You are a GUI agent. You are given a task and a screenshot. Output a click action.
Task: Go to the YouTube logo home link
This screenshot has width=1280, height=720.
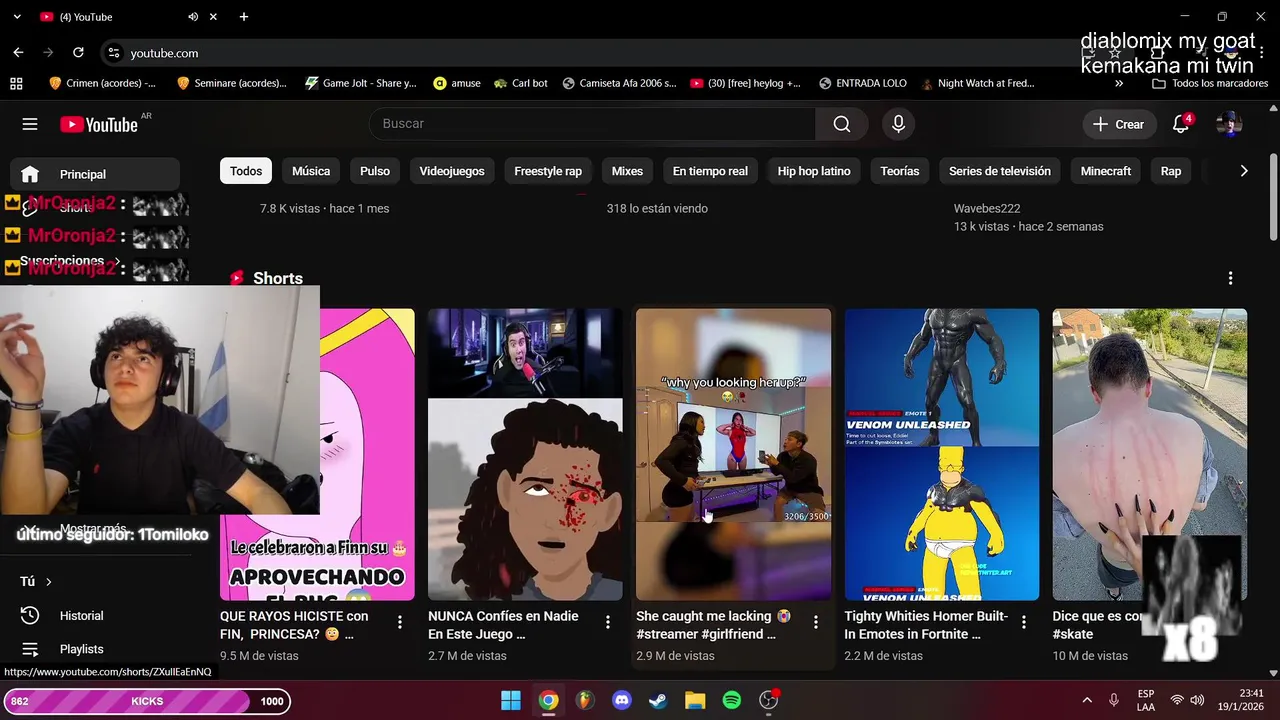point(99,124)
